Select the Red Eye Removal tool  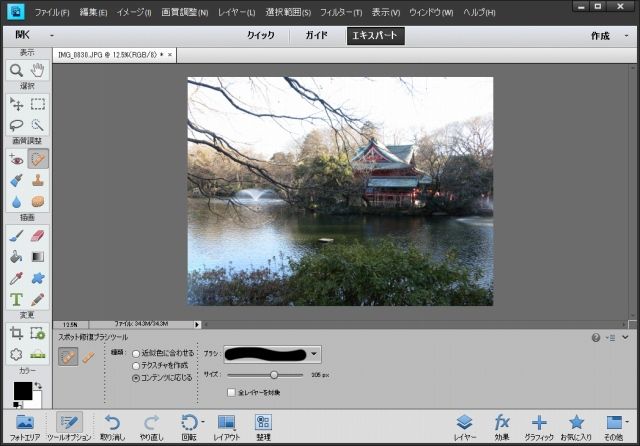[x=16, y=159]
